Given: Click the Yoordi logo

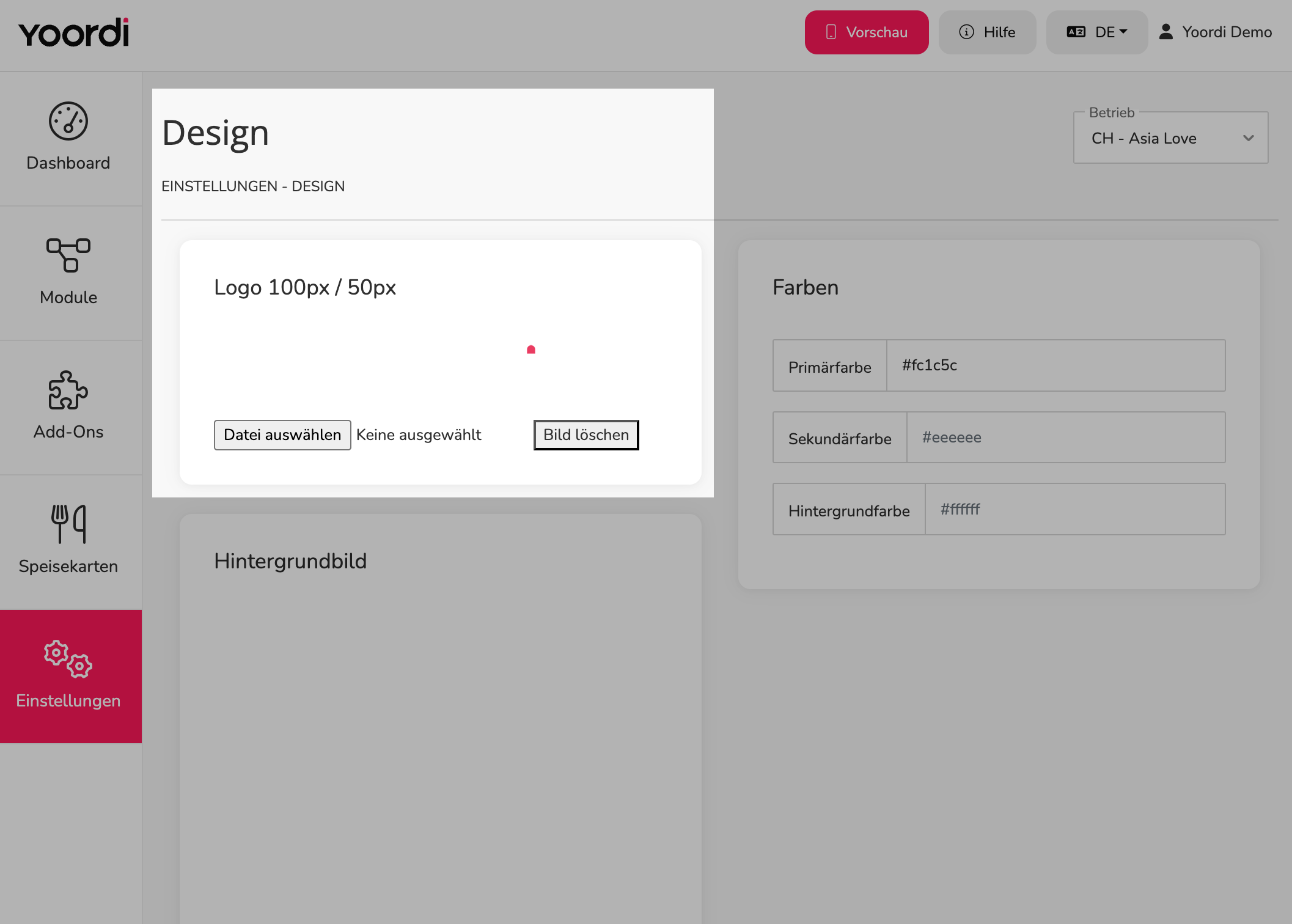Looking at the screenshot, I should [x=73, y=32].
